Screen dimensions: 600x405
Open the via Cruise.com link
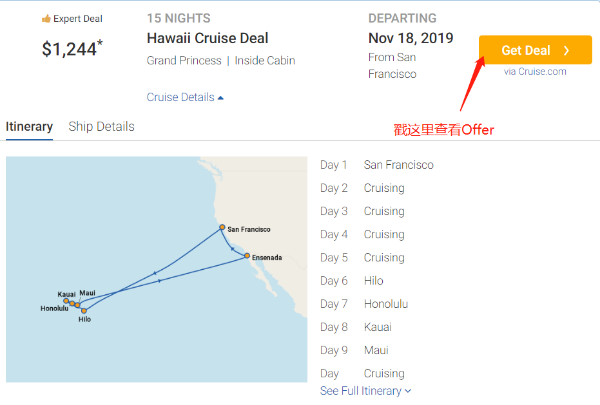[535, 72]
